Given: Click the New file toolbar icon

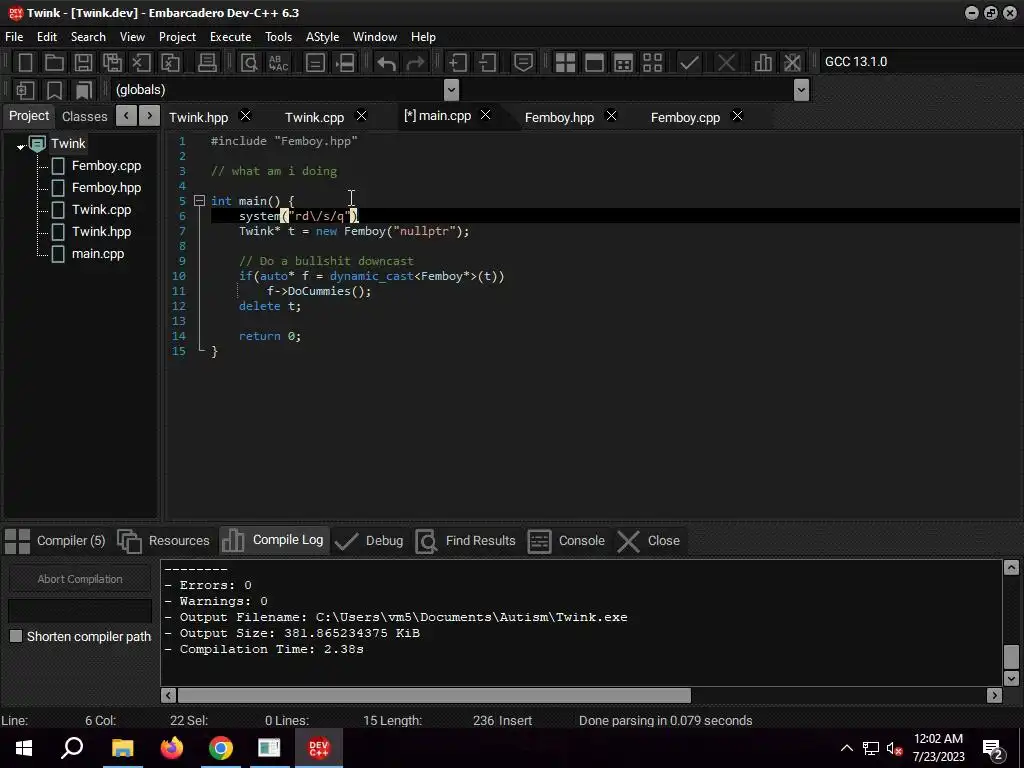Looking at the screenshot, I should coord(25,63).
